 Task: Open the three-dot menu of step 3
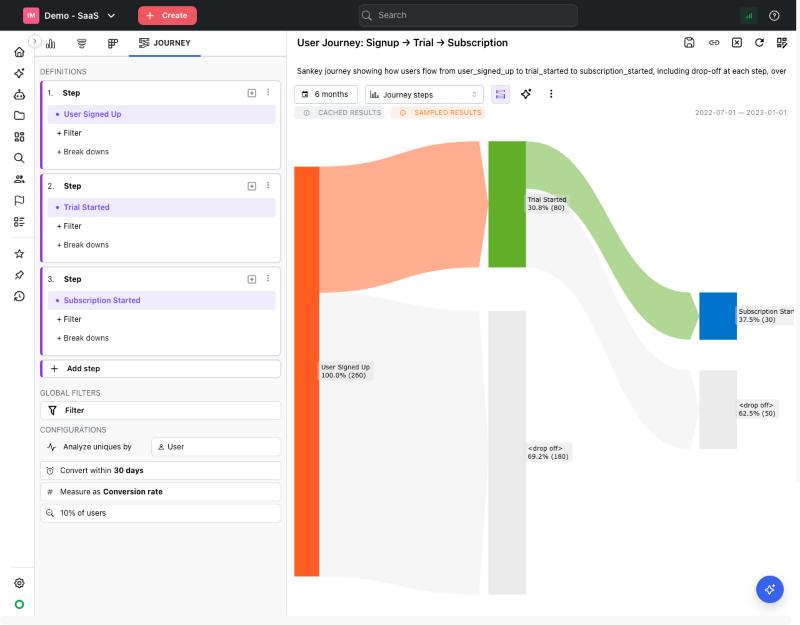(268, 279)
